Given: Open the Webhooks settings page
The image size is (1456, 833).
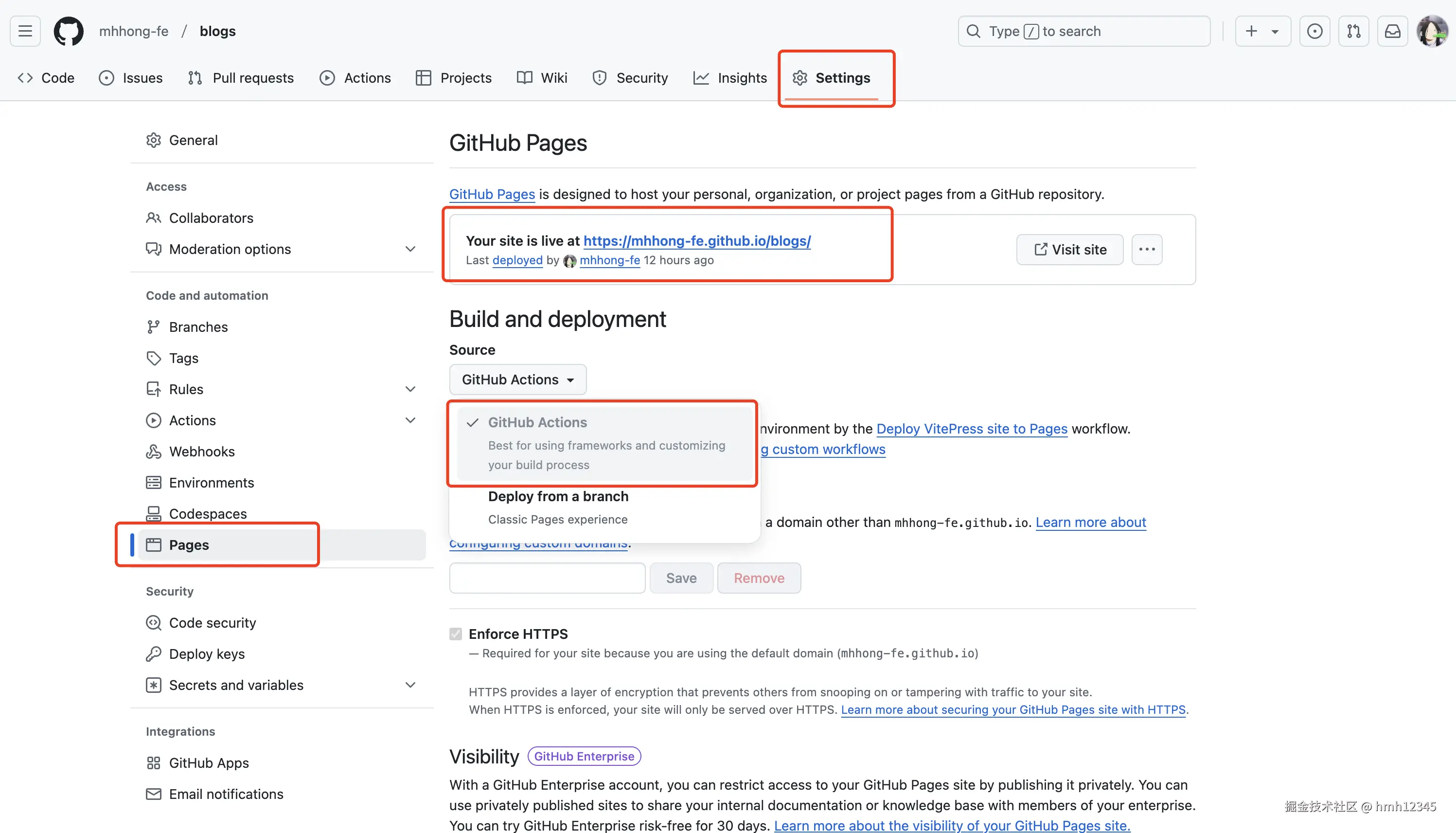Looking at the screenshot, I should 202,452.
